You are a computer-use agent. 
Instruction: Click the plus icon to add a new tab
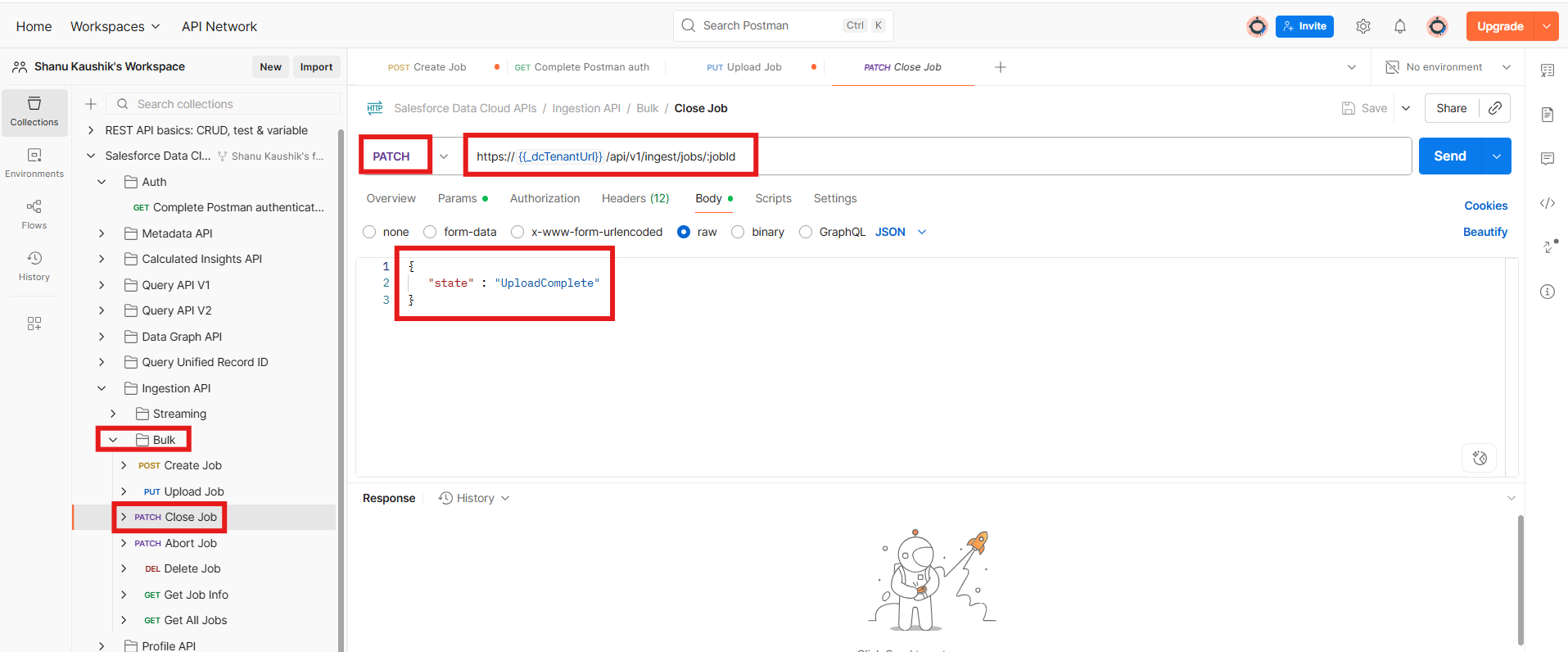(1000, 67)
